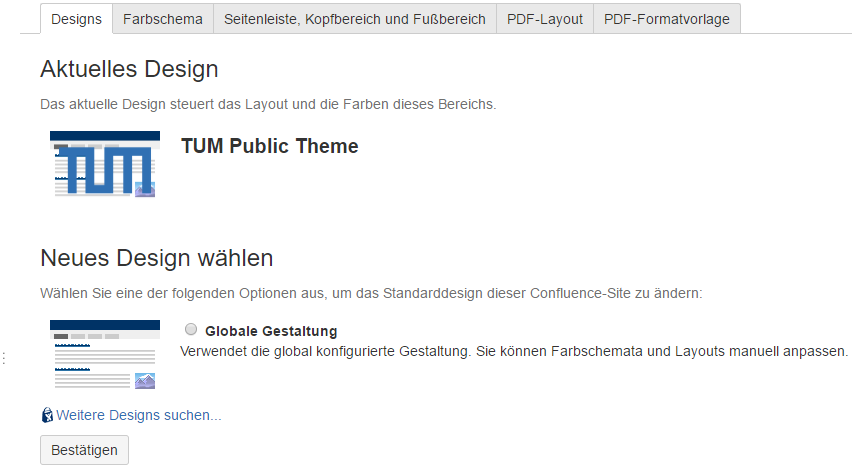Click the TUM Public Theme preview thumbnail
Viewport: 852px width, 468px height.
click(x=104, y=163)
